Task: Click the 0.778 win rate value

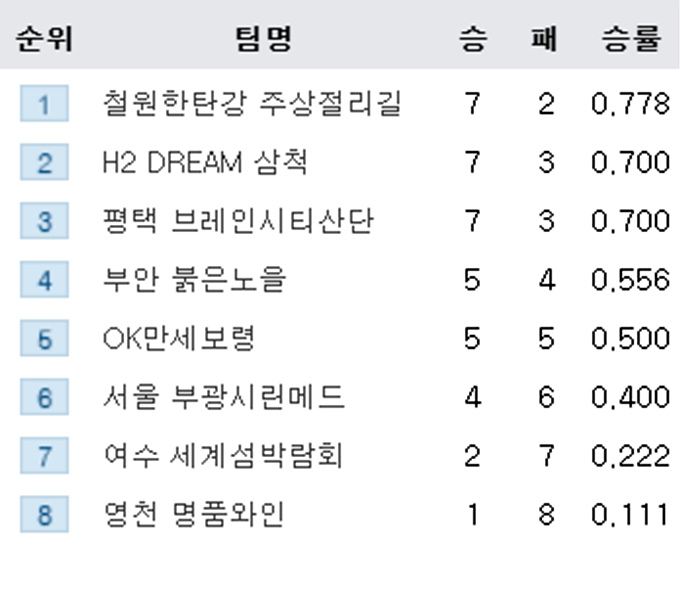Action: click(631, 104)
